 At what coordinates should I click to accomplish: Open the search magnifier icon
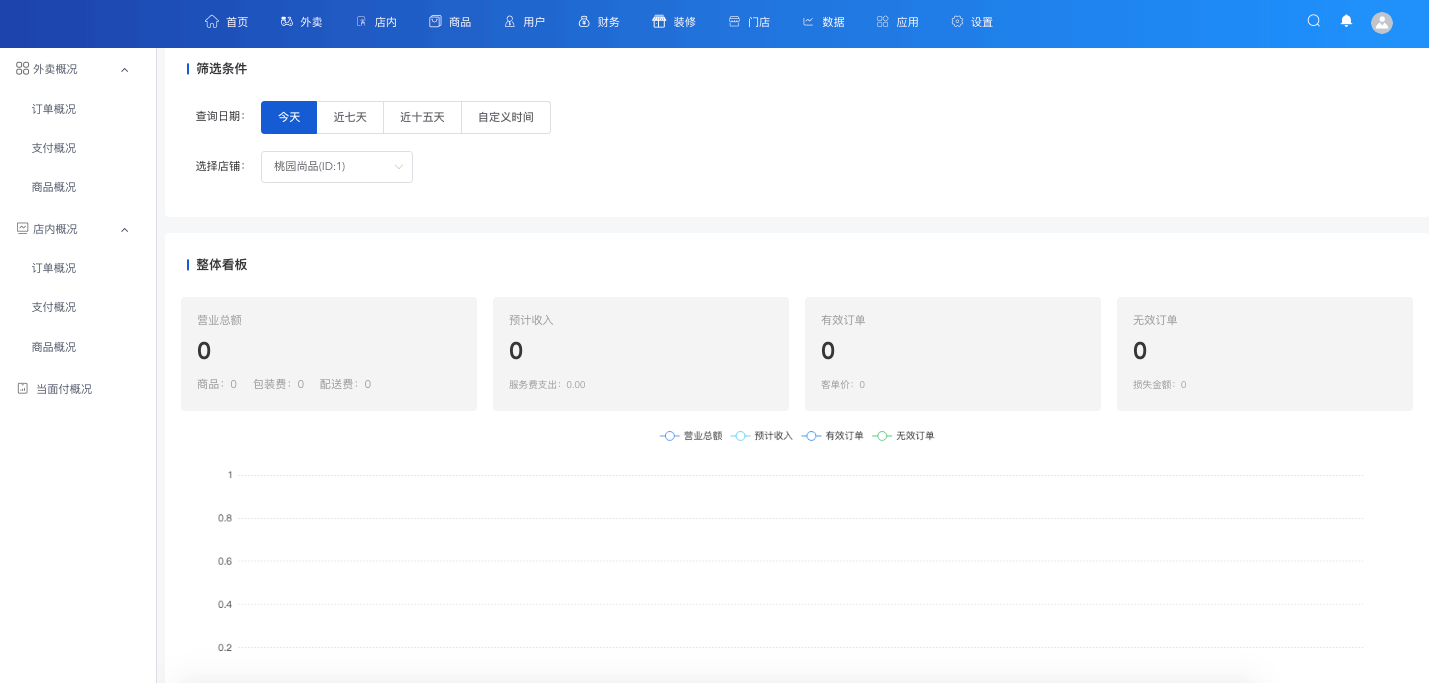pyautogui.click(x=1313, y=20)
